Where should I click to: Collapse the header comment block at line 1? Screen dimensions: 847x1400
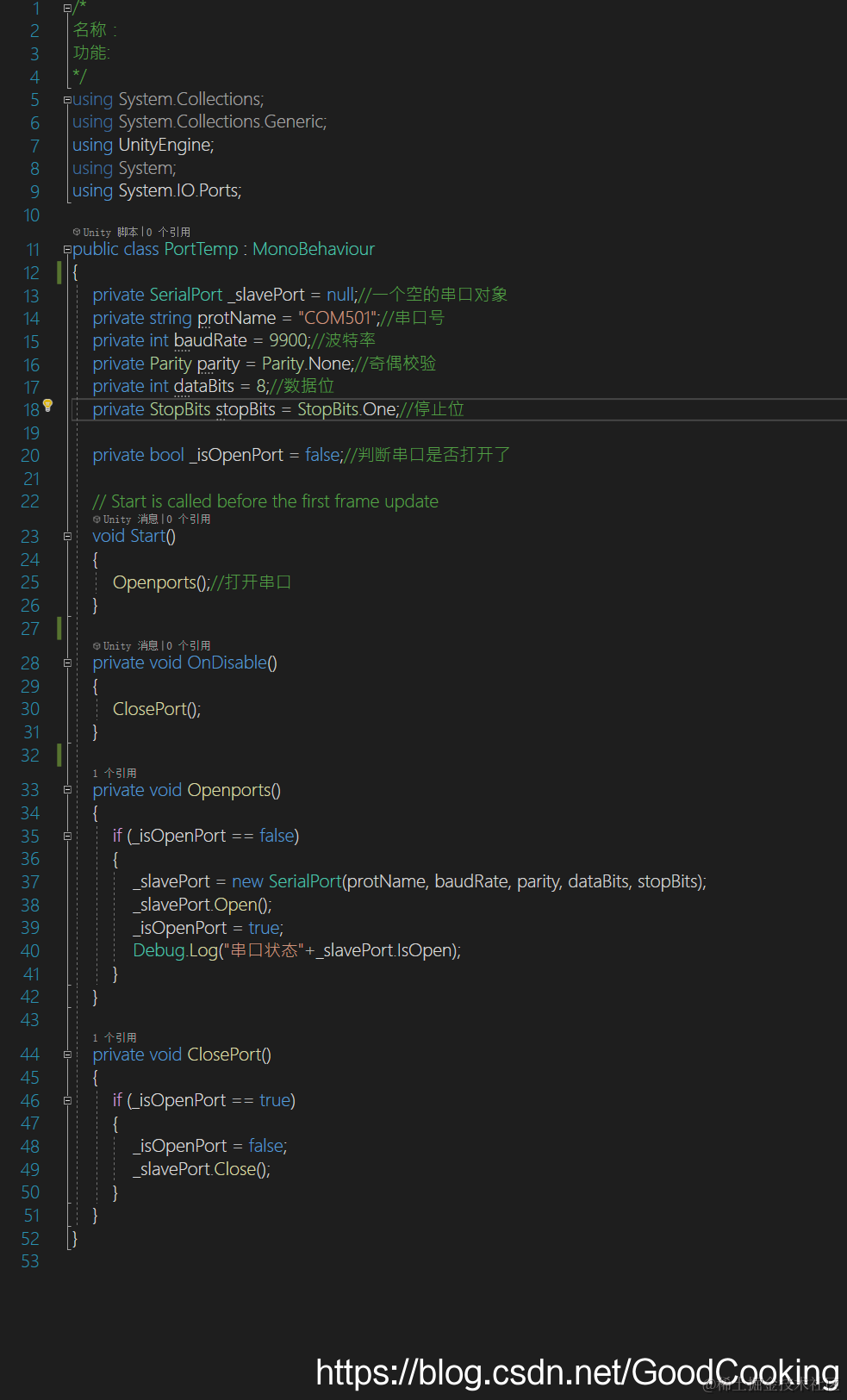pos(67,8)
